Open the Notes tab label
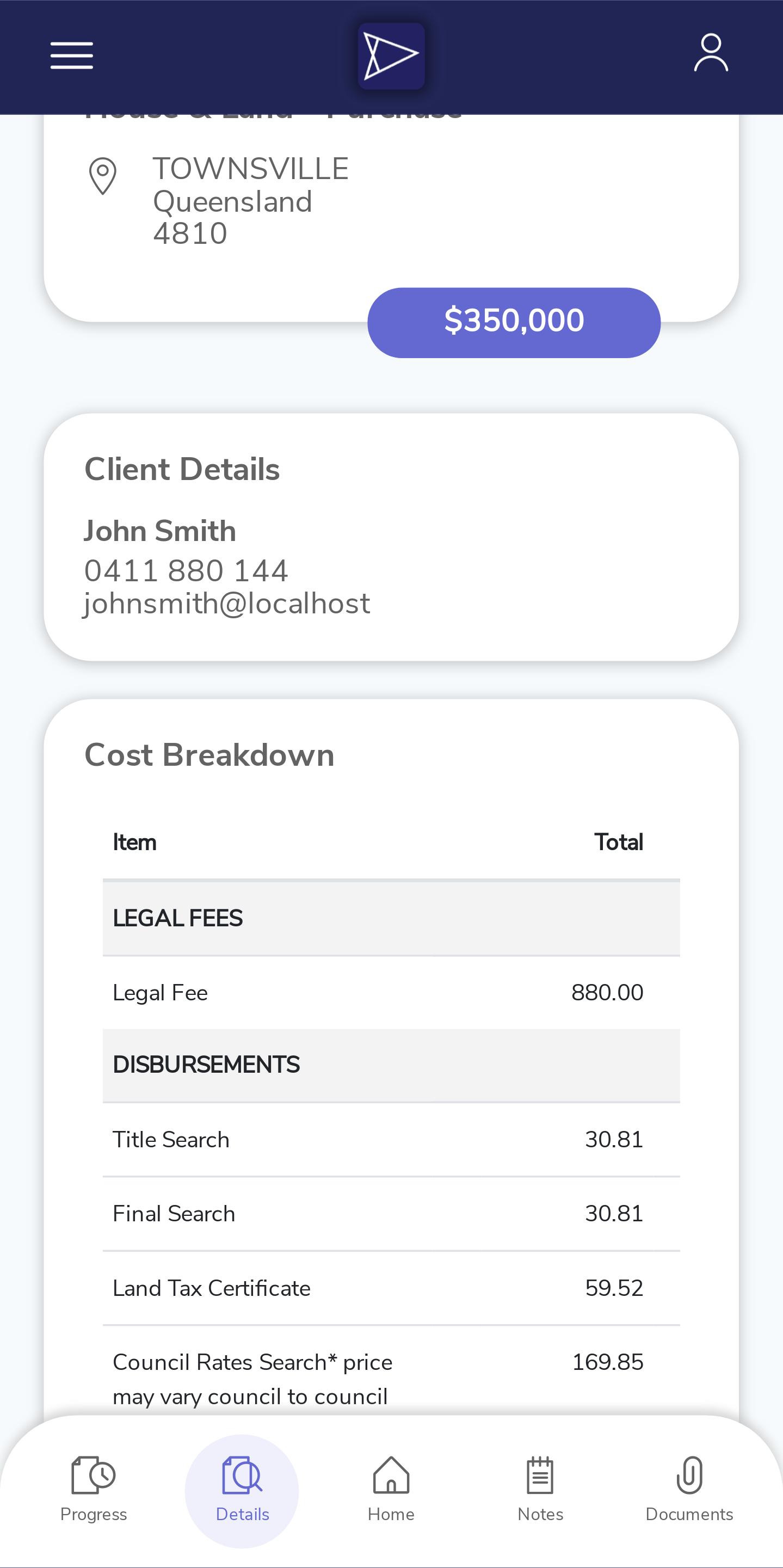The width and height of the screenshot is (783, 1568). 540,1515
